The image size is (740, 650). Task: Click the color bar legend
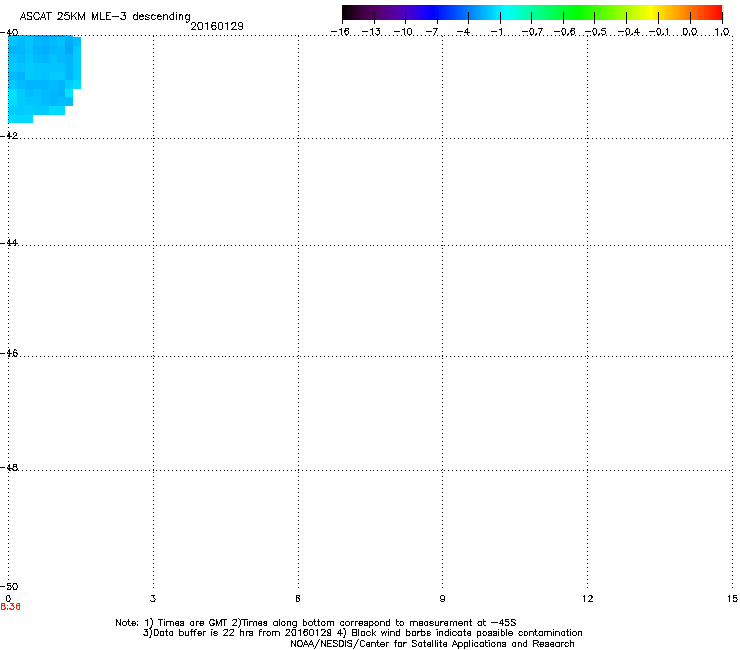click(532, 13)
